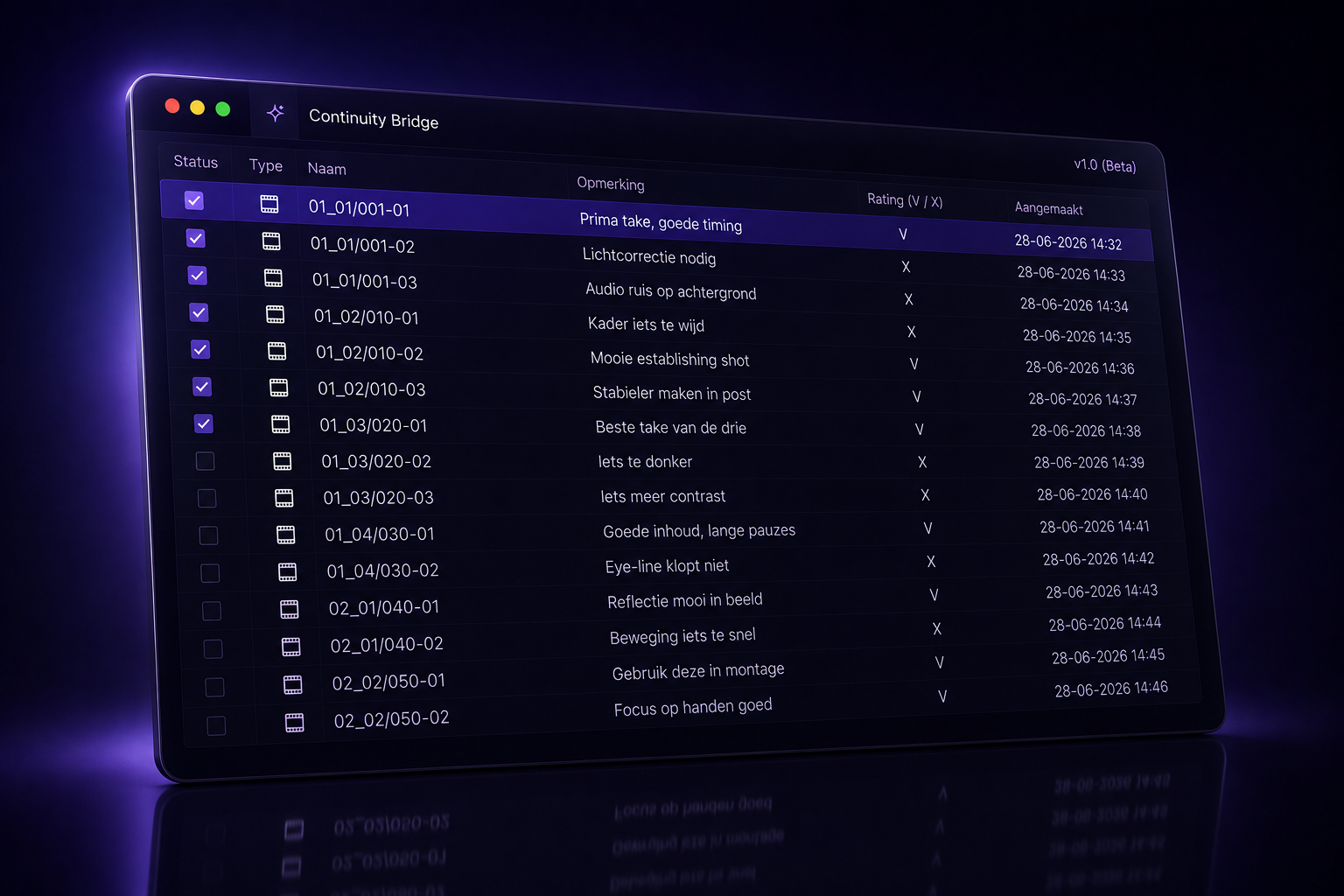This screenshot has height=896, width=1344.
Task: Click the date 28-06-2026 14:32
Action: coord(1068,242)
